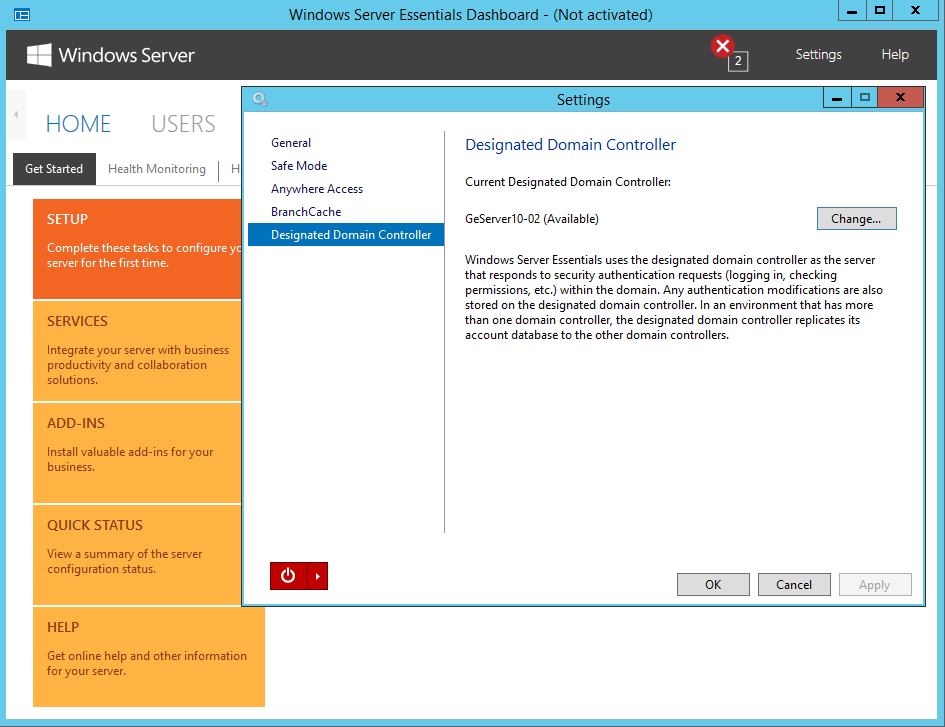Open the HELP tile
945x727 pixels.
149,657
